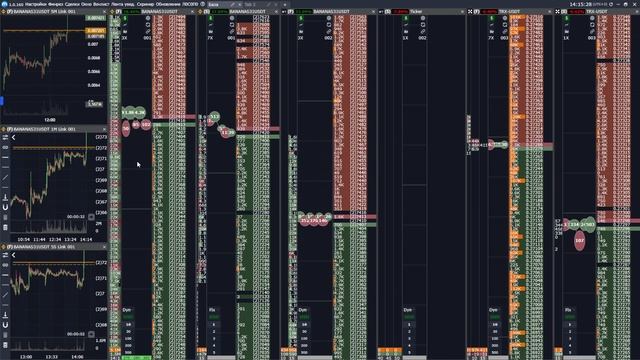Toggle green $ icon in (S) BANANAS31USDT panel

[x=211, y=18]
